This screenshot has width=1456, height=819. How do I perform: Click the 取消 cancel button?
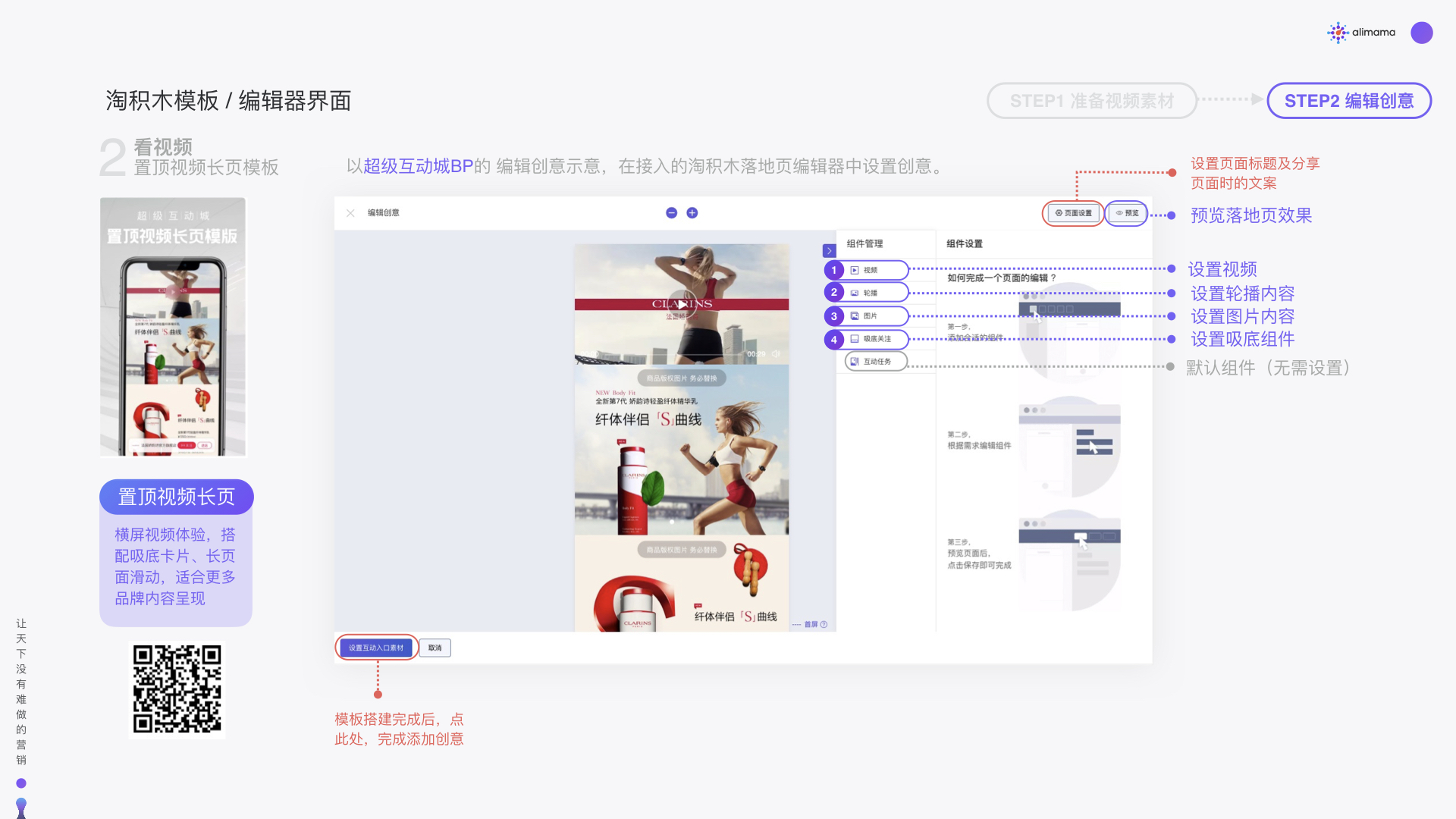435,648
